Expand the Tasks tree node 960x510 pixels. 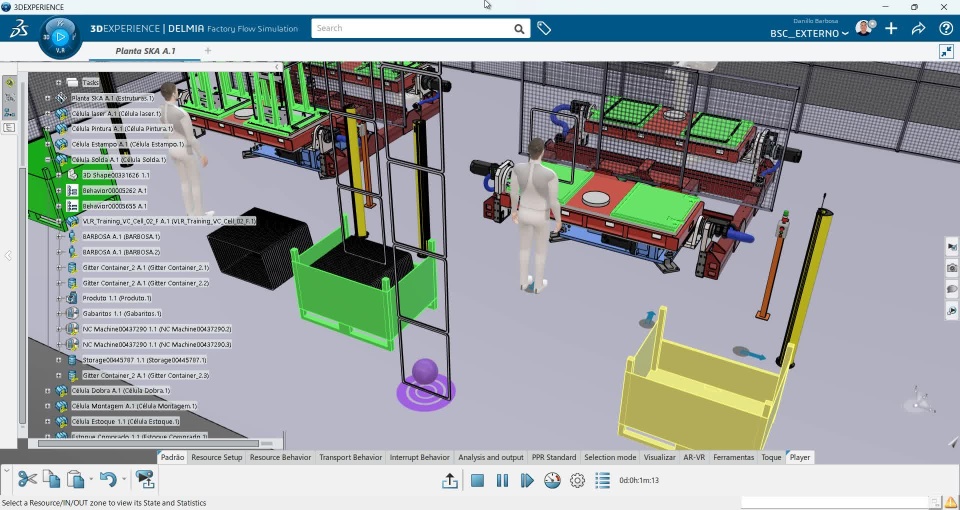59,82
